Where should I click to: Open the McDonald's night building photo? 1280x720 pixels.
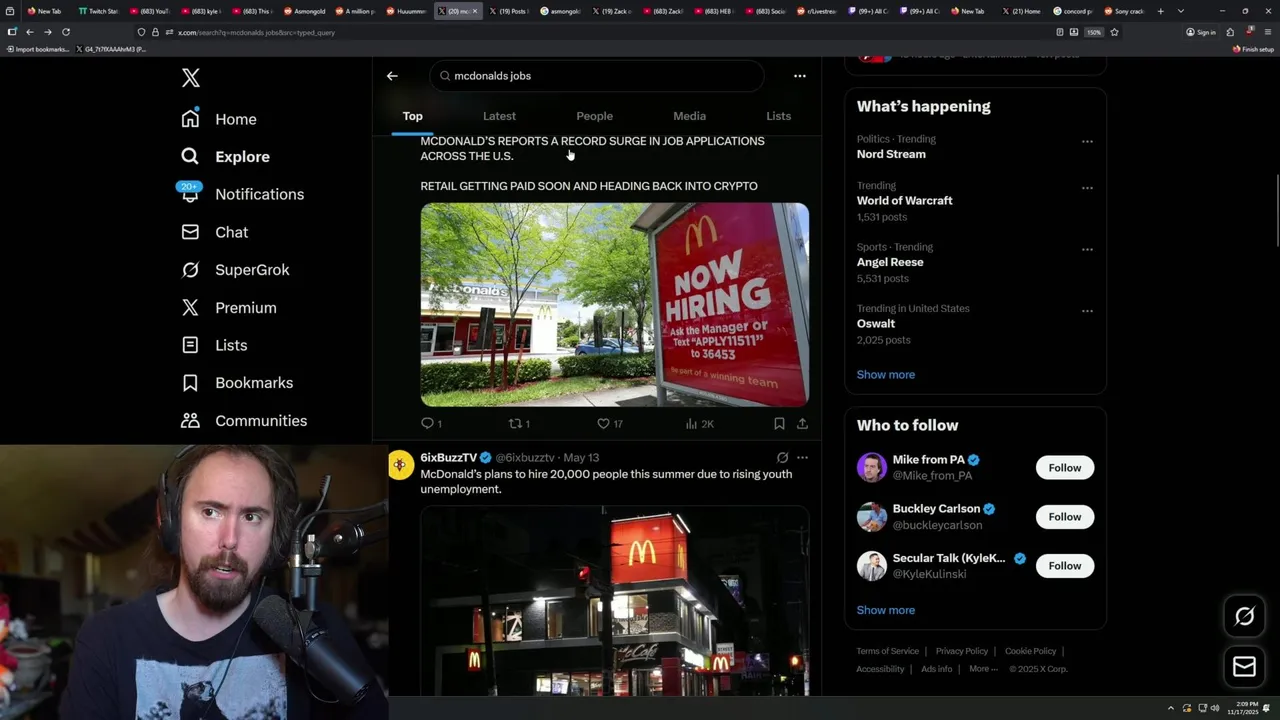point(615,600)
